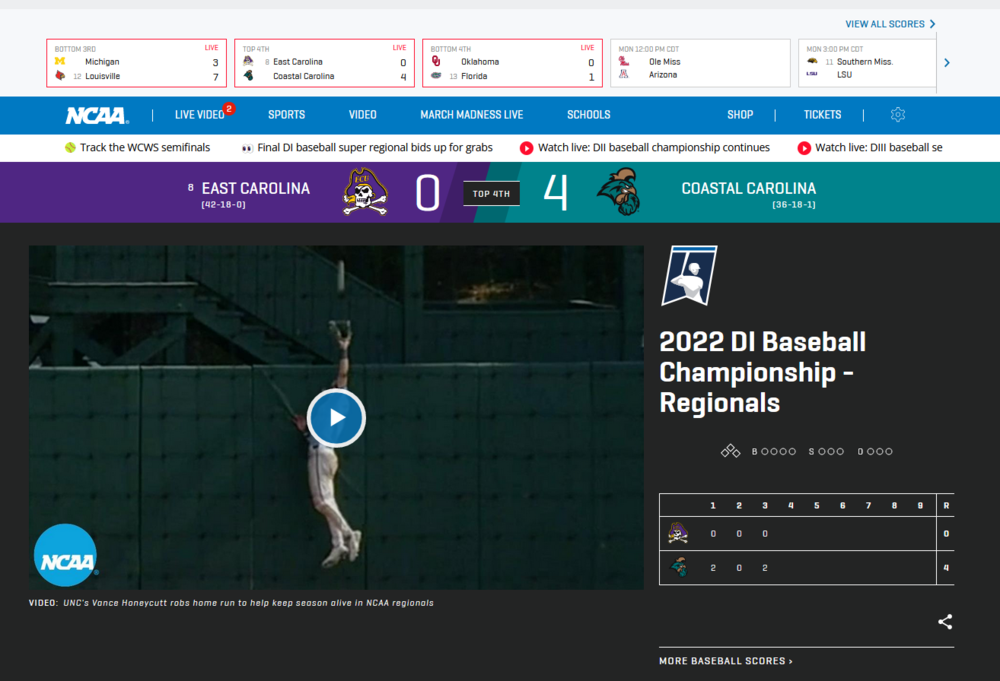Go to the Shop link
The width and height of the screenshot is (1000, 681).
(740, 115)
